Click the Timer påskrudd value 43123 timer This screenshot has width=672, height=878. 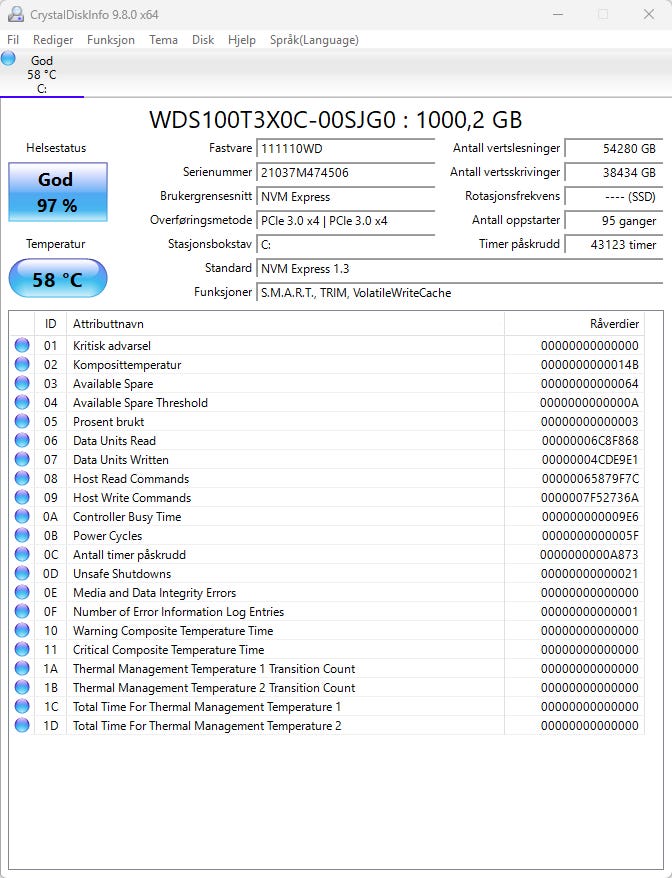[614, 245]
